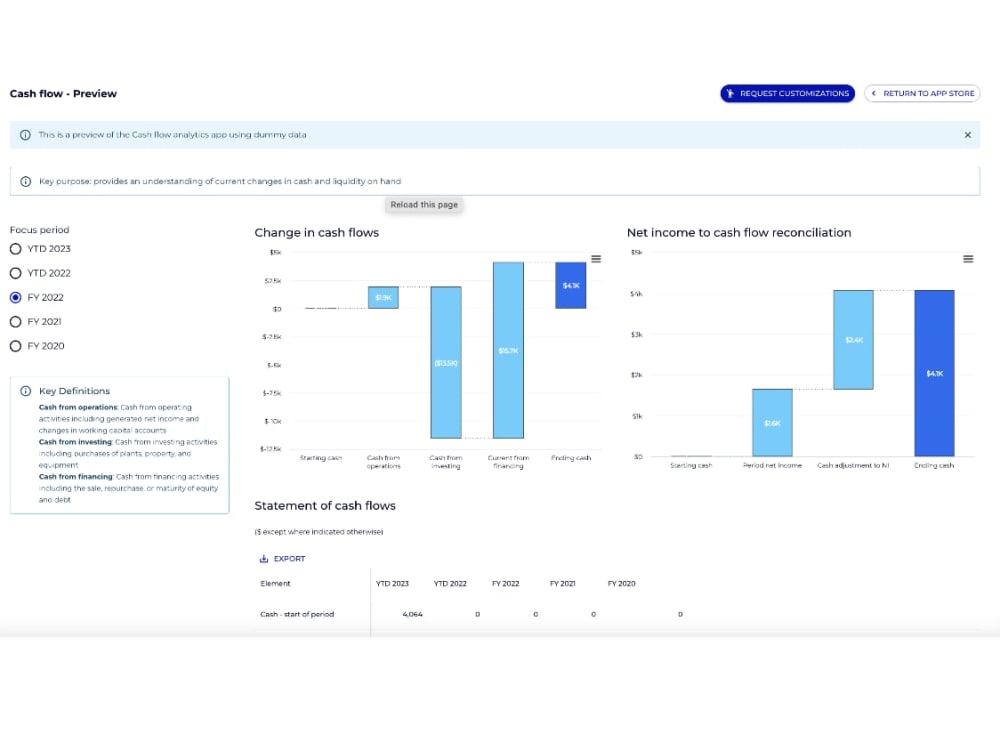Viewport: 1000px width, 750px height.
Task: Click the Key purpose info icon
Action: [24, 181]
